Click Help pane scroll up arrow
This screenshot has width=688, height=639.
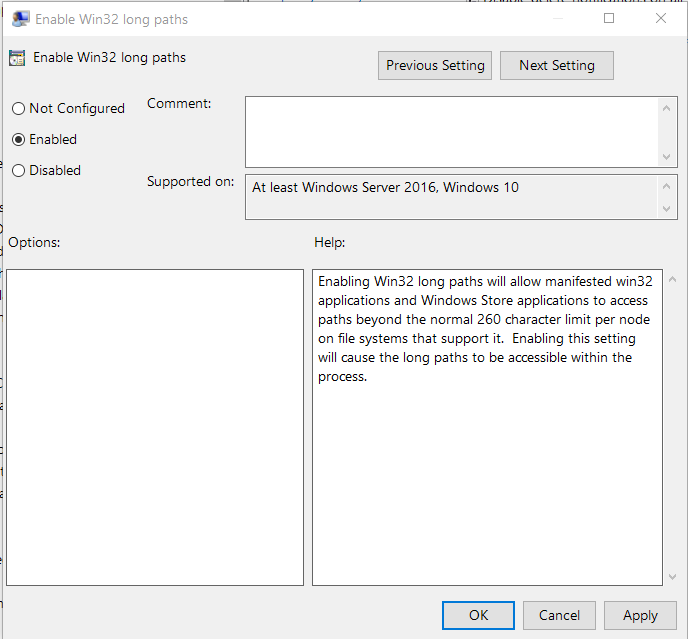coord(672,279)
